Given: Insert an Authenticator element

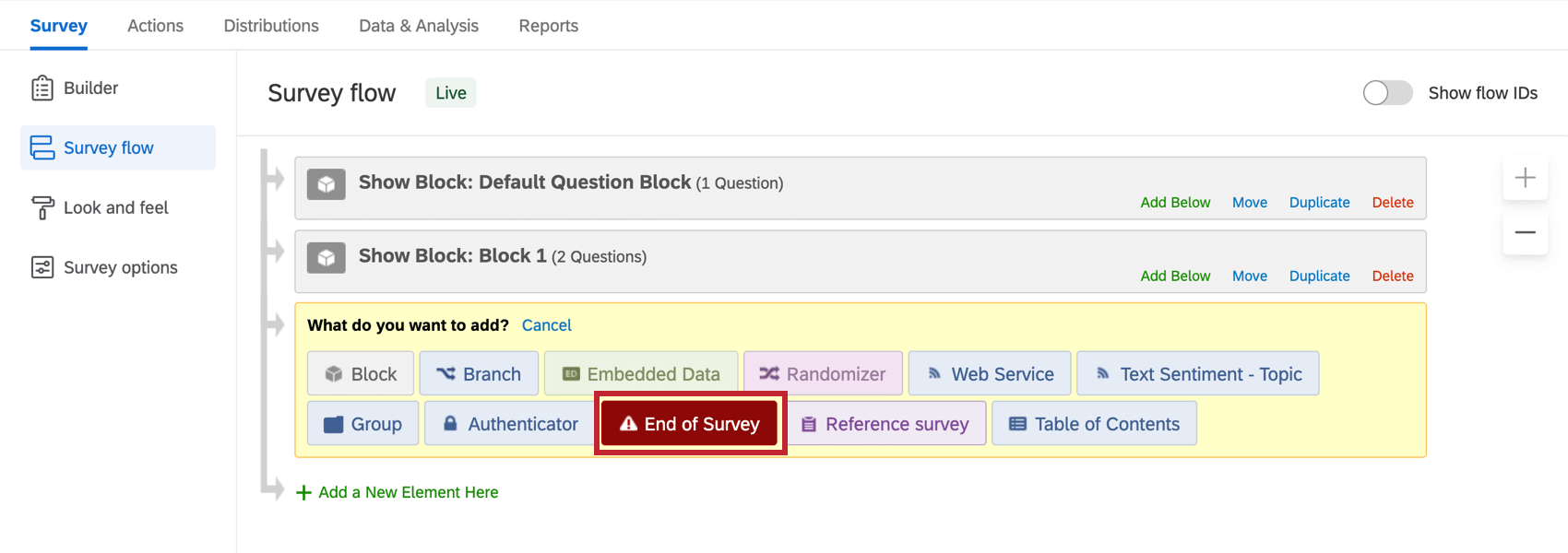Looking at the screenshot, I should [x=509, y=423].
